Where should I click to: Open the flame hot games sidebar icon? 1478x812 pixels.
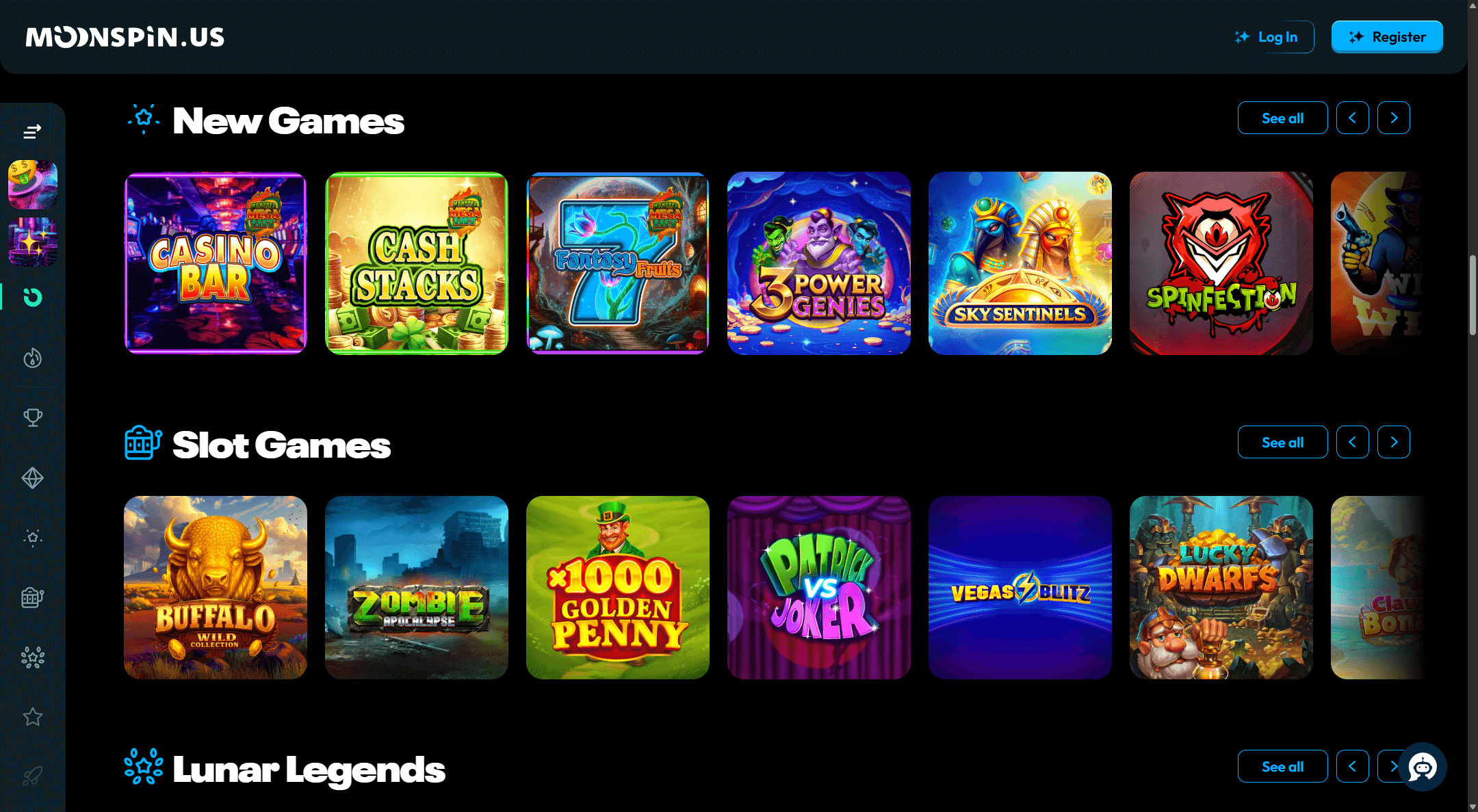(x=32, y=358)
